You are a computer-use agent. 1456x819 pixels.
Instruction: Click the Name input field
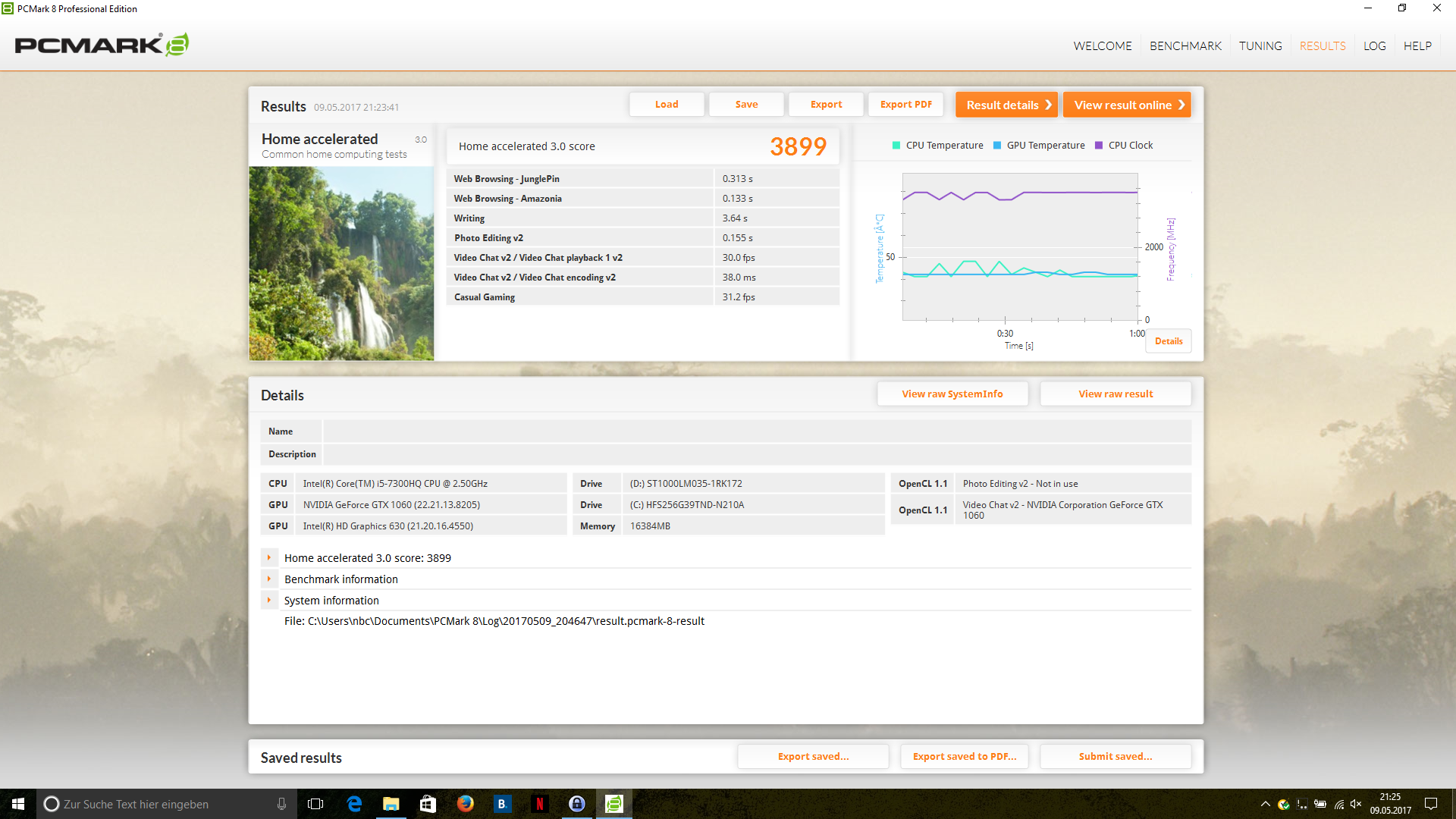point(756,431)
